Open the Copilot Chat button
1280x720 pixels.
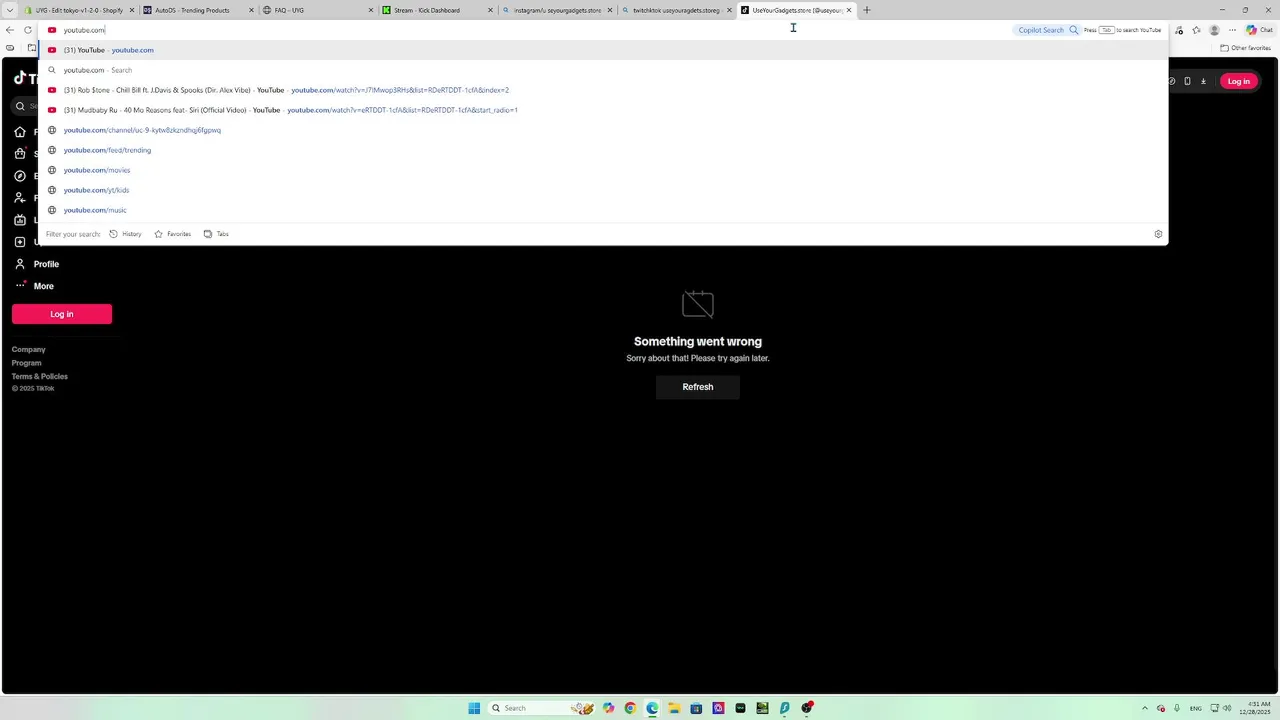1258,30
